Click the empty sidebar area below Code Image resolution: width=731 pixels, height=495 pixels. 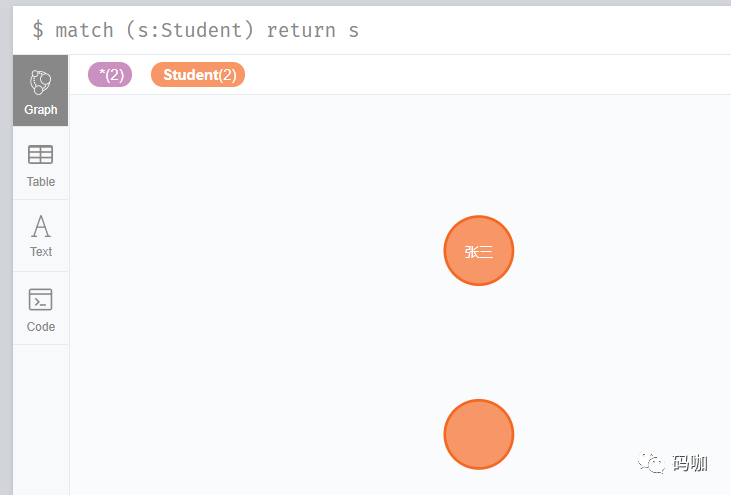(41, 419)
